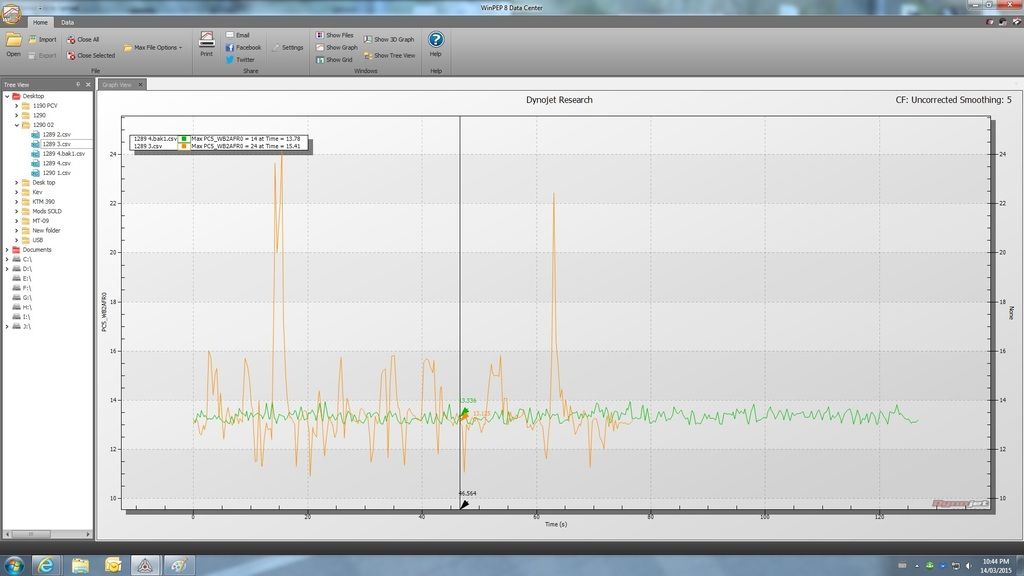Collapse the 1290 02 folder
The image size is (1024, 576).
click(17, 125)
